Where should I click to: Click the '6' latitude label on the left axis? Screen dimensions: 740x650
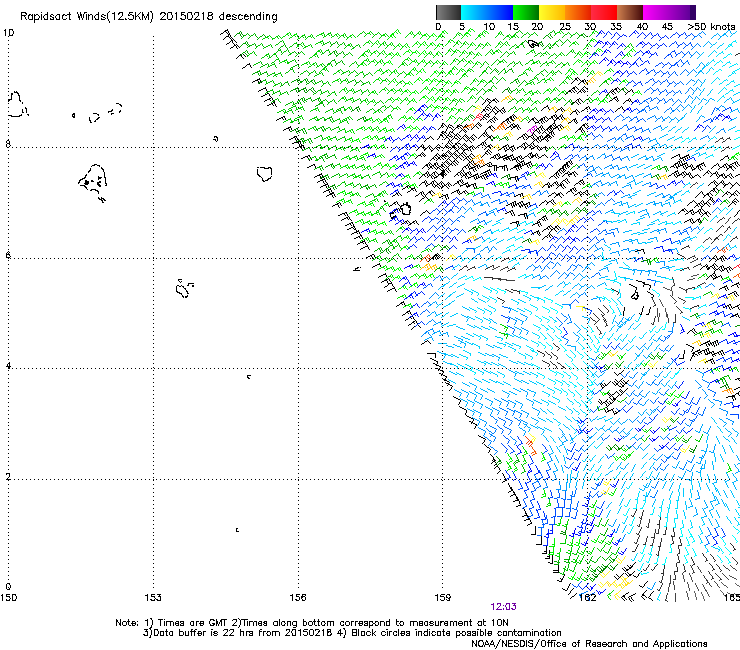click(8, 255)
